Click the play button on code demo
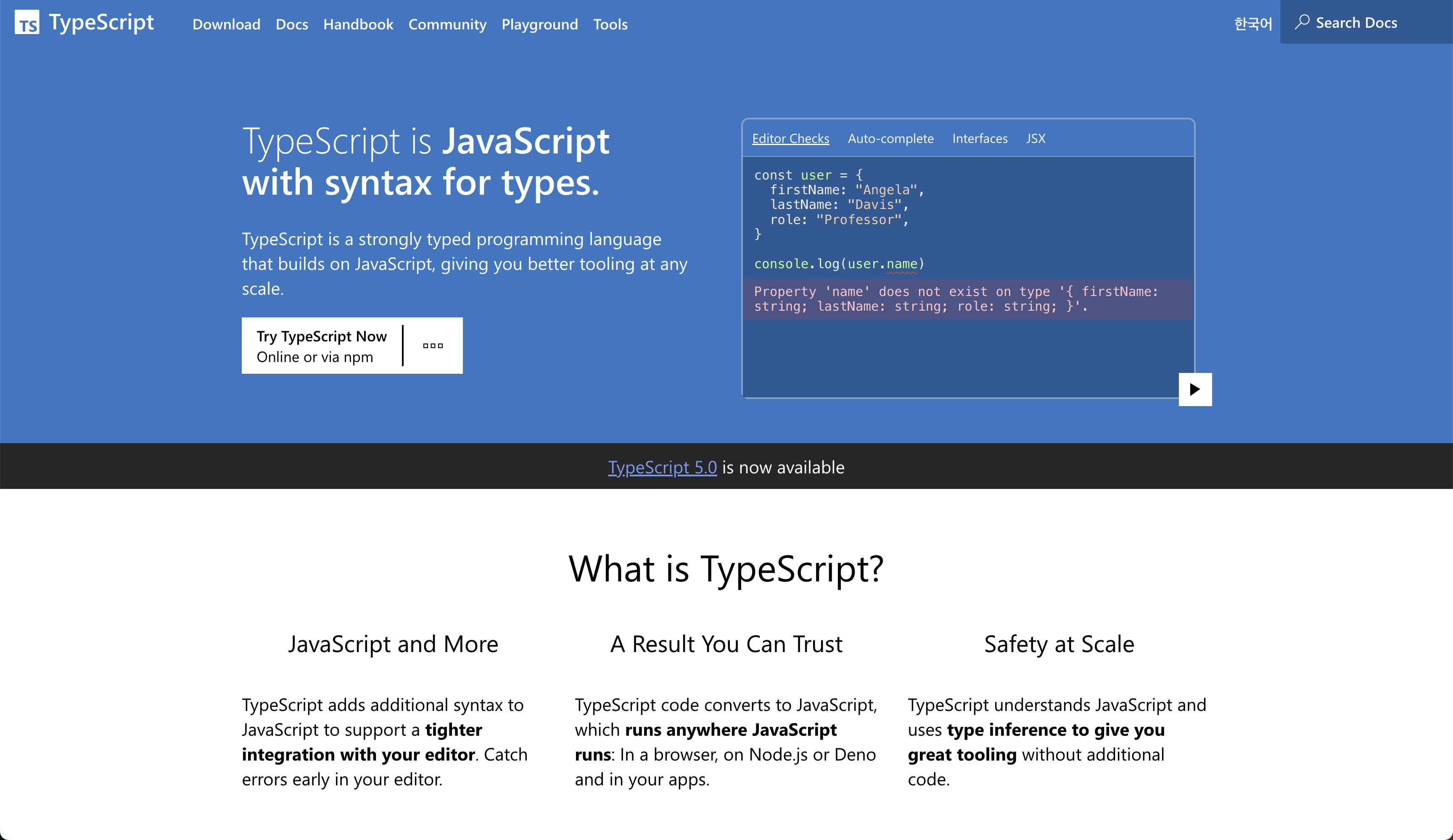This screenshot has height=840, width=1453. [x=1195, y=389]
